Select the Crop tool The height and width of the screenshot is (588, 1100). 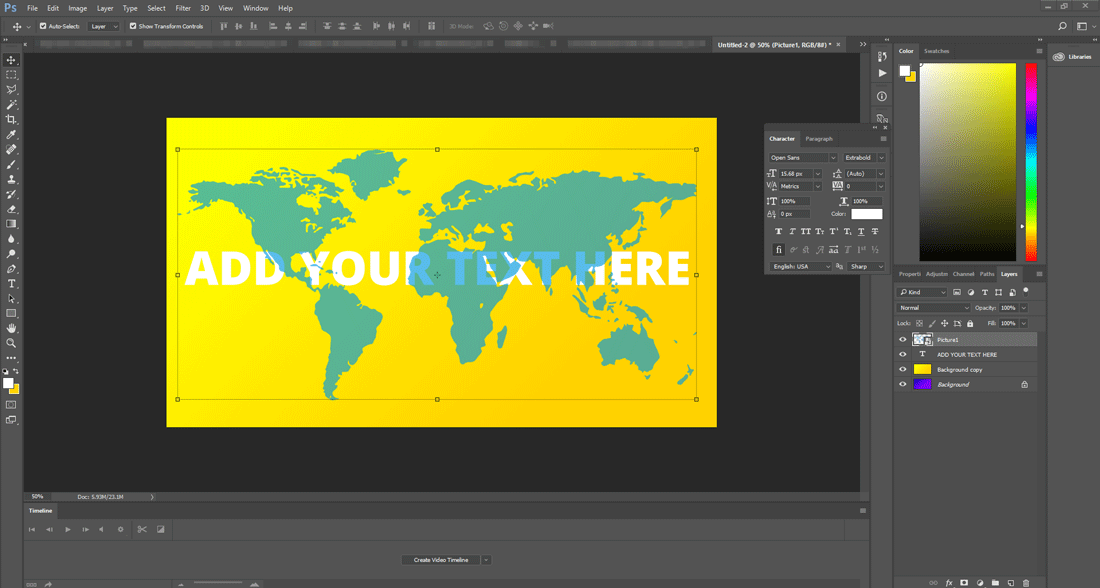coord(11,119)
